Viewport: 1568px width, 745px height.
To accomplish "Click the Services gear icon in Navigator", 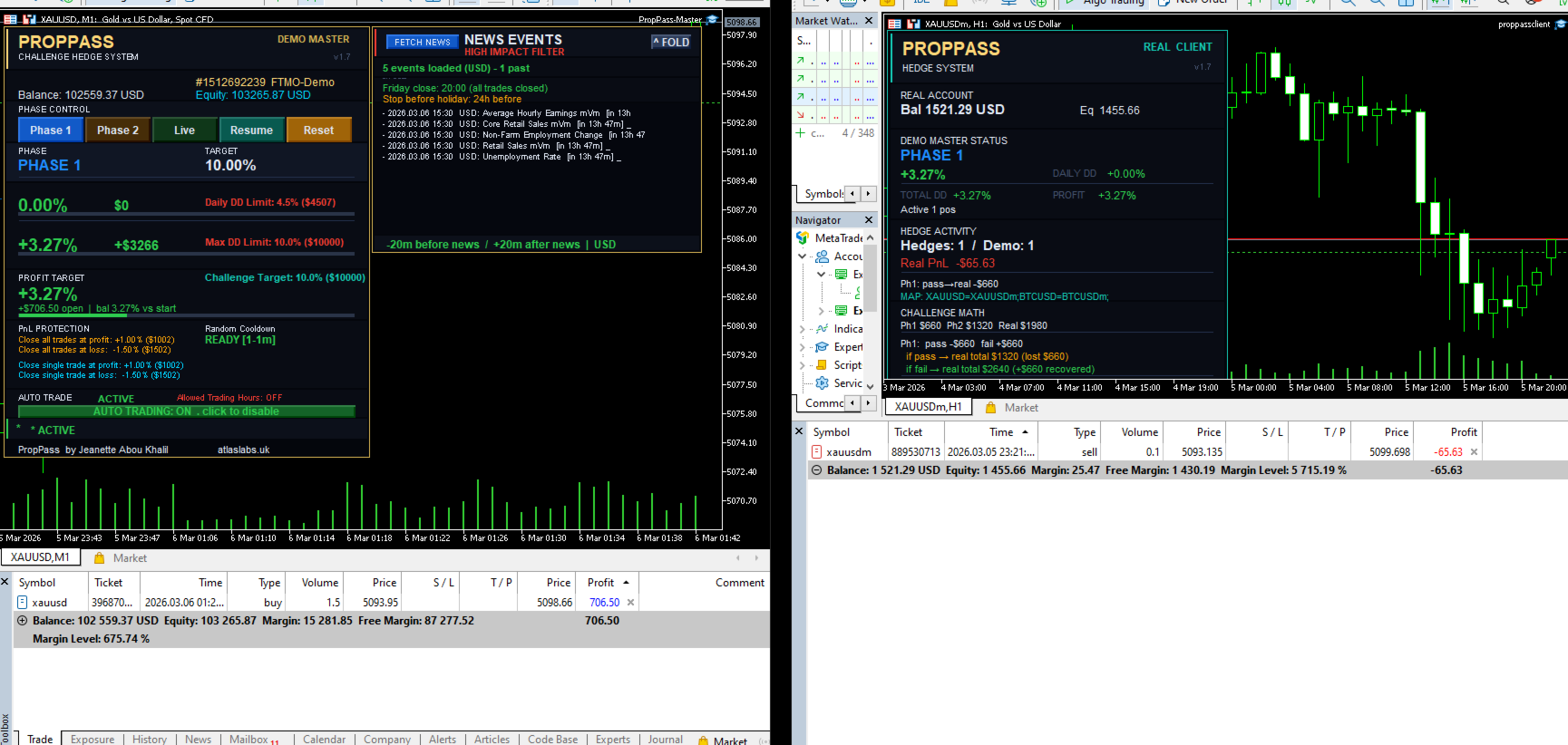I will point(823,383).
